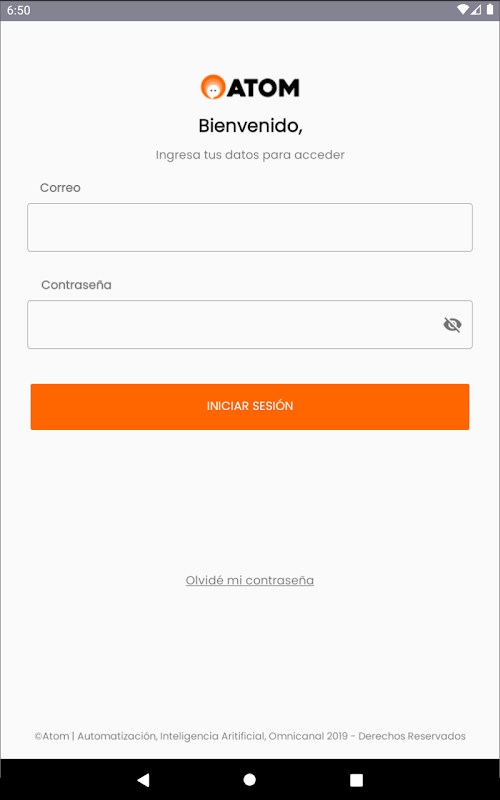Tap the INICIAR SESIÓN button
The image size is (500, 800).
[250, 407]
